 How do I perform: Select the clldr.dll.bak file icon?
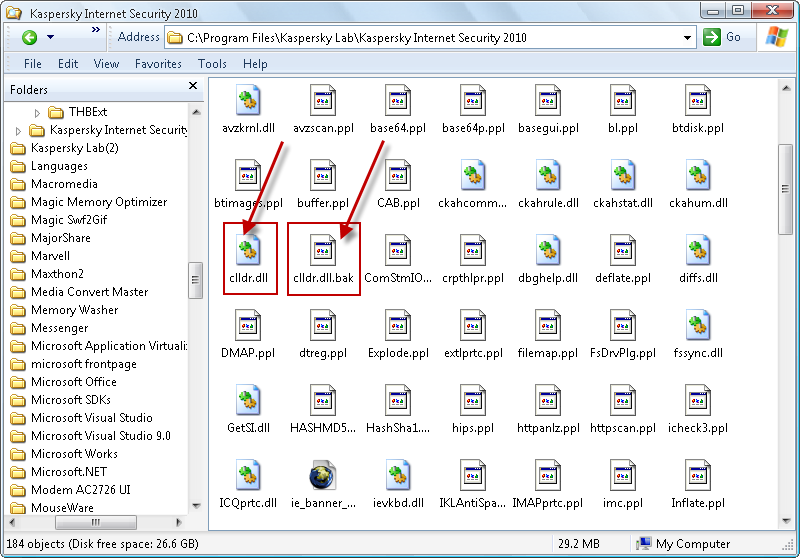tap(323, 250)
